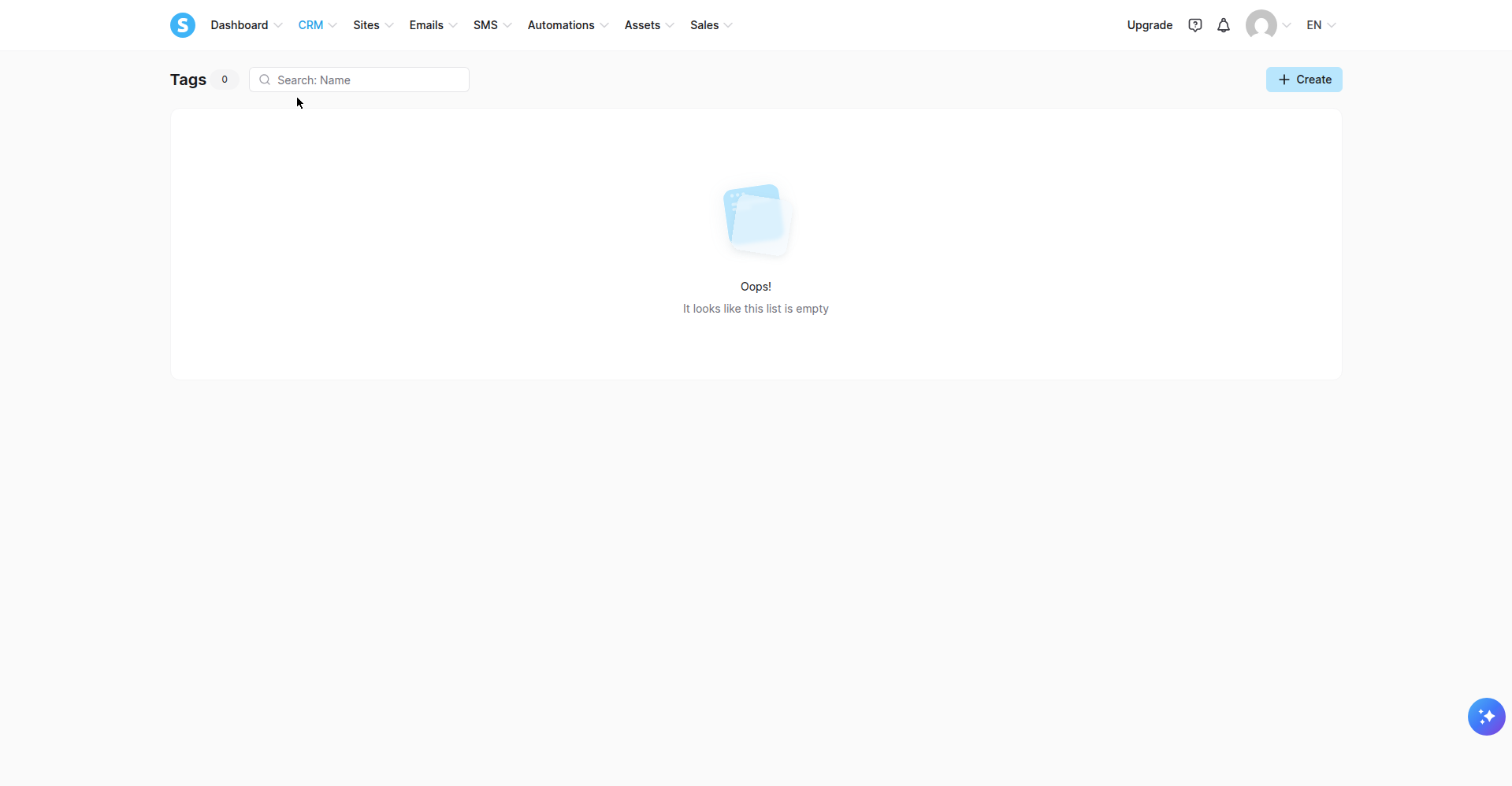Open the Automations menu
The width and height of the screenshot is (1512, 786).
pos(568,25)
